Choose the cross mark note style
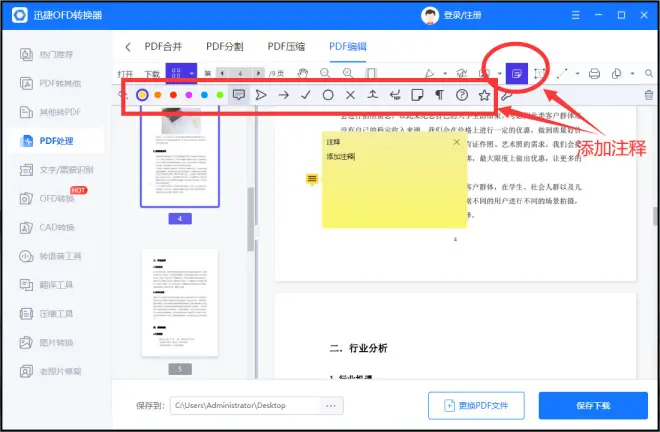This screenshot has width=660, height=432. (350, 95)
